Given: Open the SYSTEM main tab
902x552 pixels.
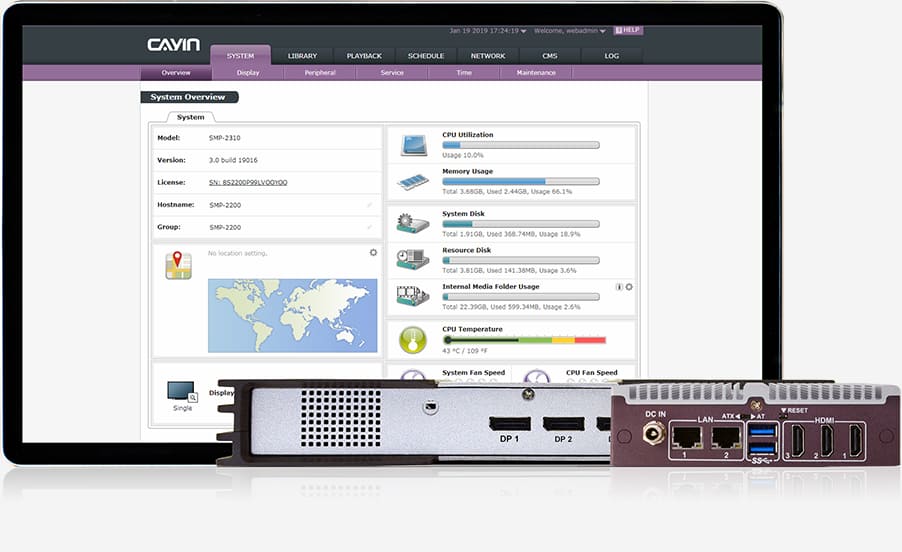Looking at the screenshot, I should [240, 56].
